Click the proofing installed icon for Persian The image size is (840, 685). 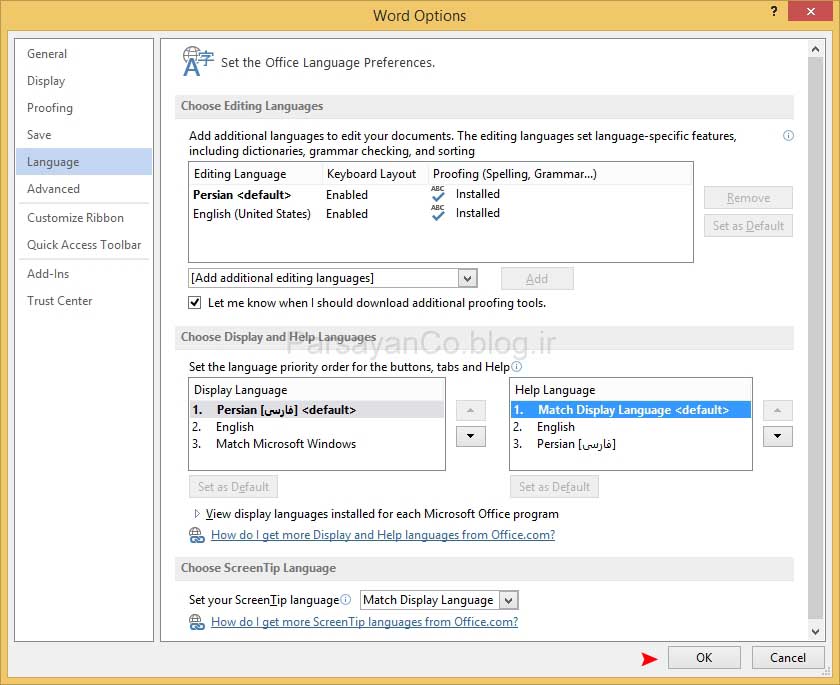tap(437, 194)
